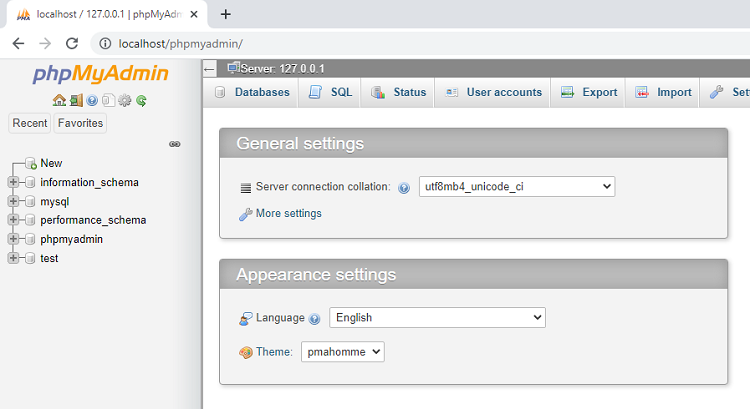This screenshot has width=750, height=409.
Task: Click the Server connection collation label
Action: pyautogui.click(x=323, y=187)
